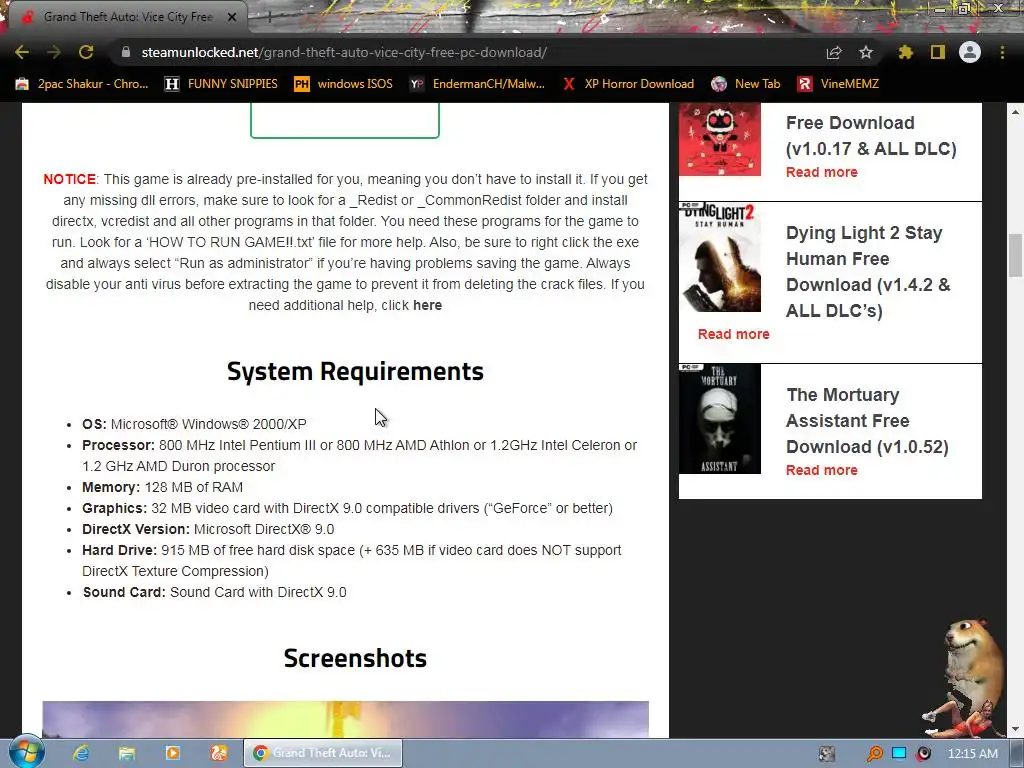Click Read more under v1.0.17 & ALL DLC
This screenshot has width=1024, height=768.
point(822,172)
